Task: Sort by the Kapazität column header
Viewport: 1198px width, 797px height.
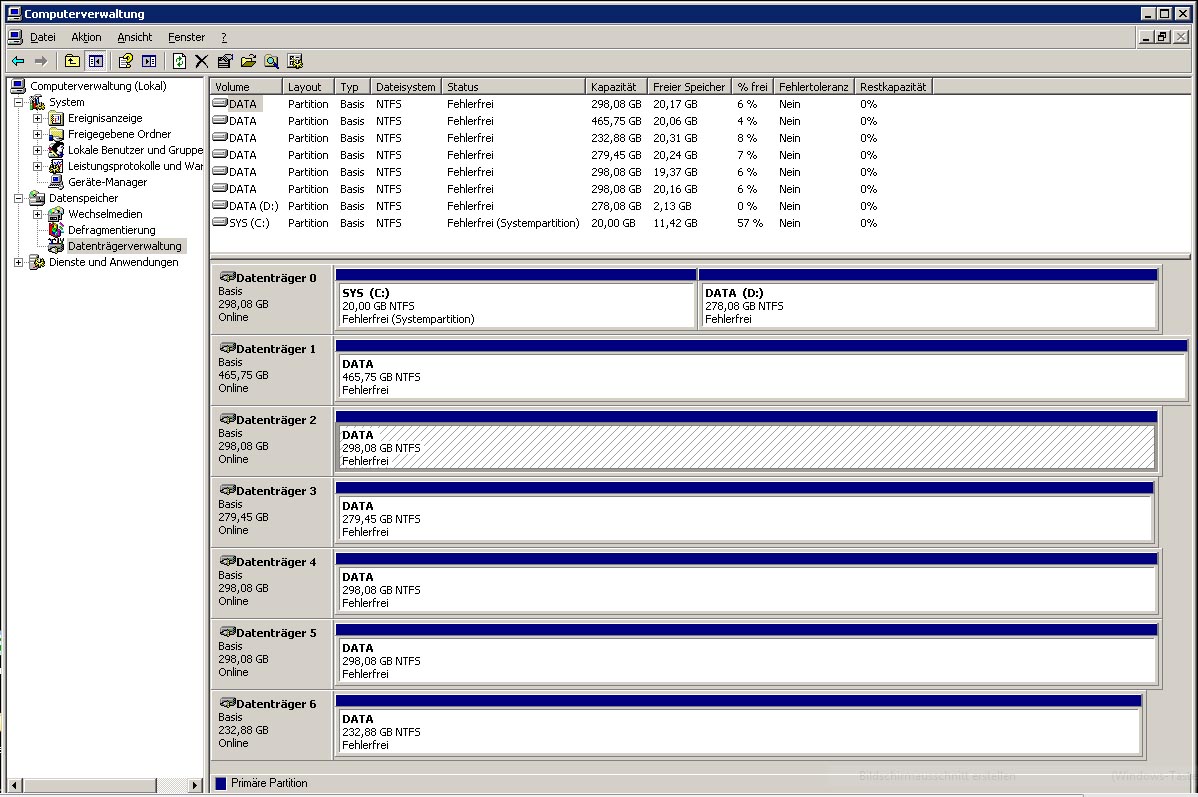Action: click(617, 87)
